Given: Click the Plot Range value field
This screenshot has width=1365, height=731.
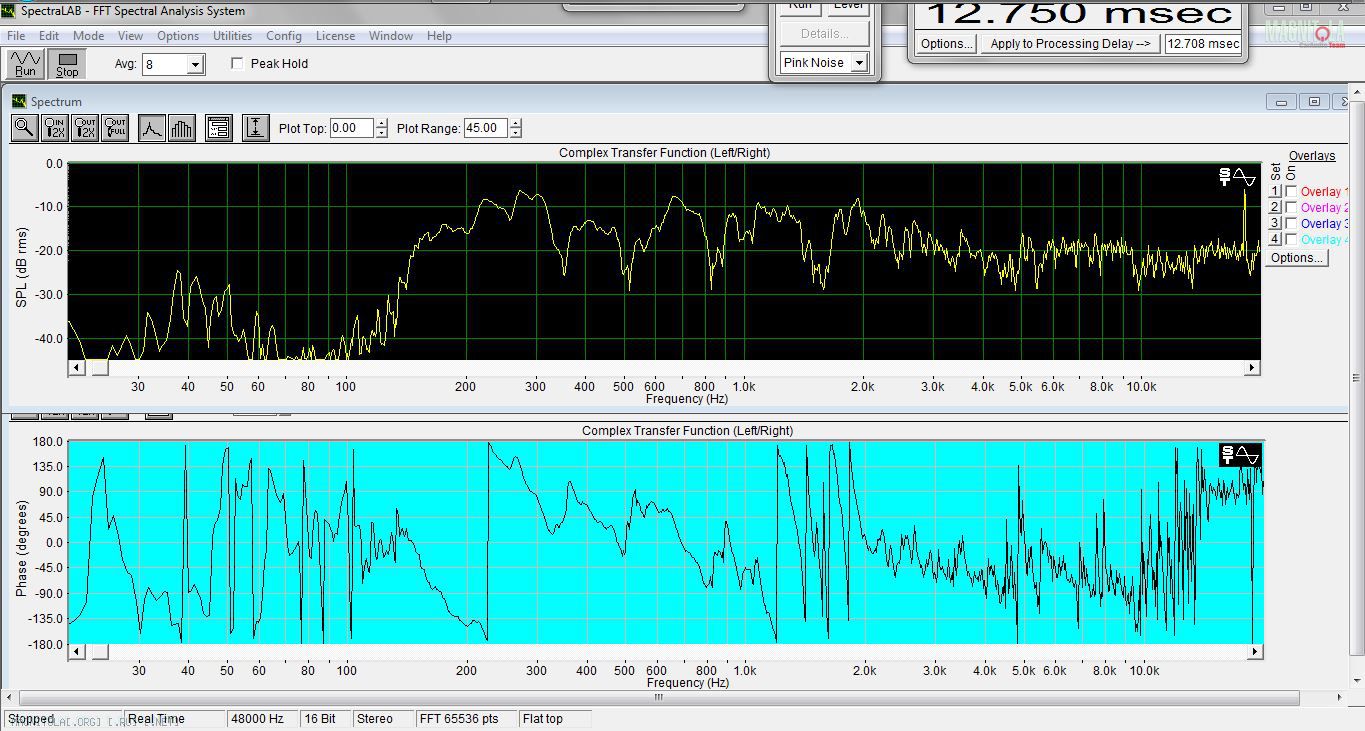Looking at the screenshot, I should pos(486,128).
